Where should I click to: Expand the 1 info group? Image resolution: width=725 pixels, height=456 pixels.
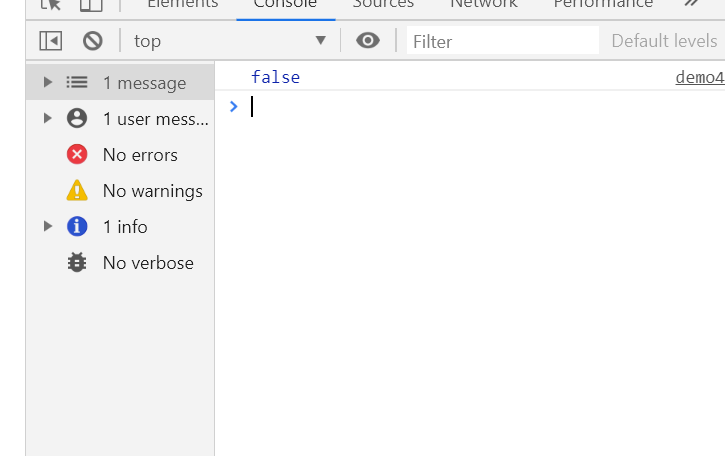click(47, 227)
